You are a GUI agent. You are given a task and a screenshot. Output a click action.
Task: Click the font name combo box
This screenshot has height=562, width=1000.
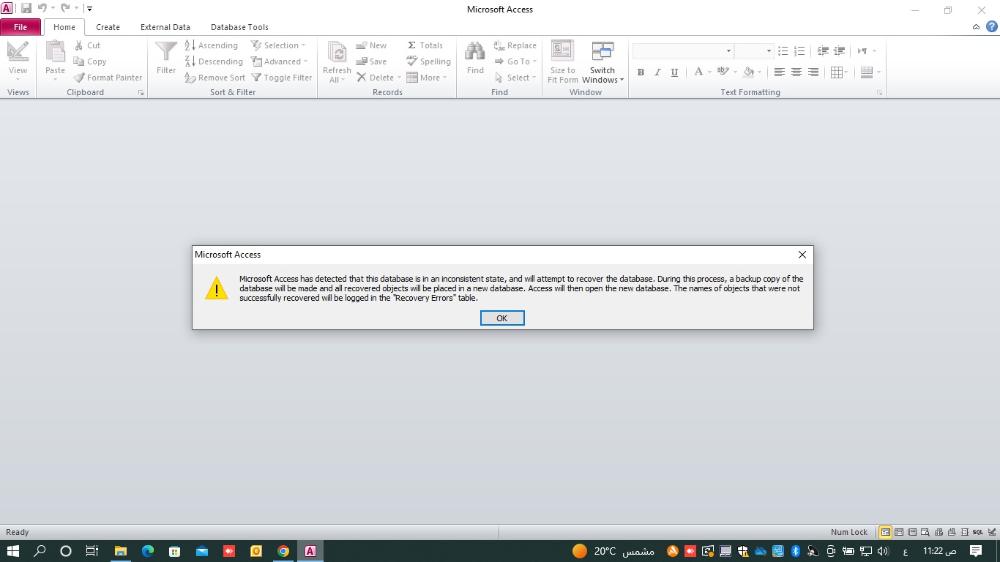[x=682, y=51]
